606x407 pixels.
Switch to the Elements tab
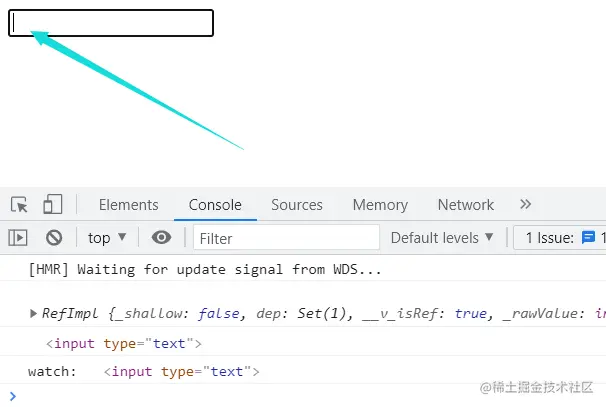129,205
